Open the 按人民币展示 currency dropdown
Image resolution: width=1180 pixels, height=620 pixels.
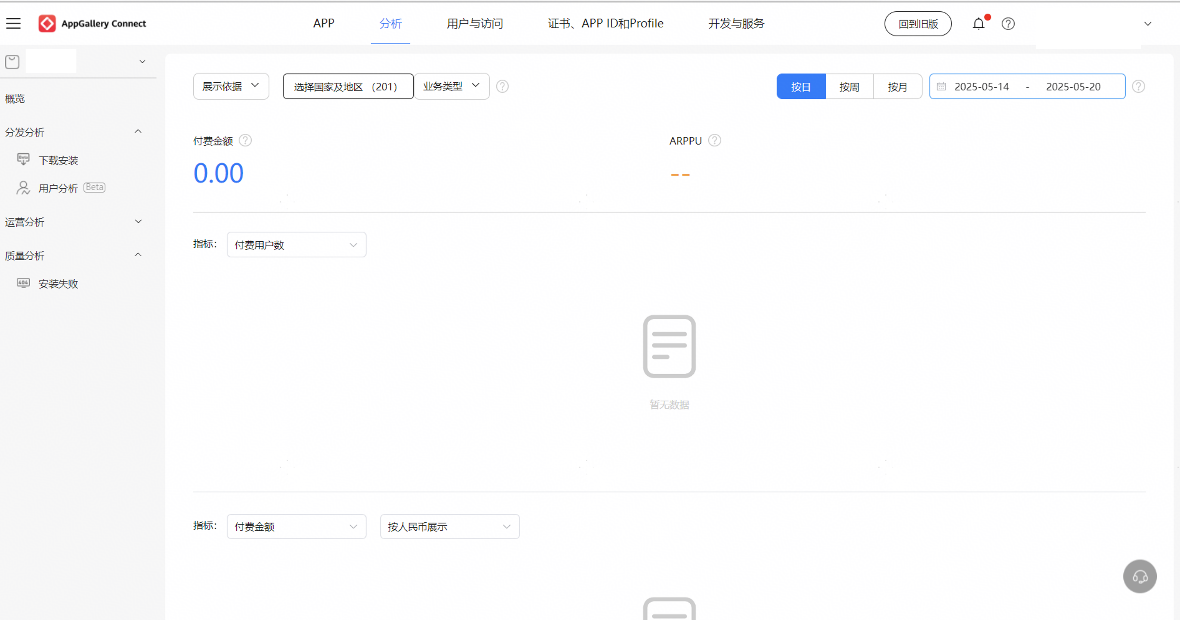coord(449,526)
